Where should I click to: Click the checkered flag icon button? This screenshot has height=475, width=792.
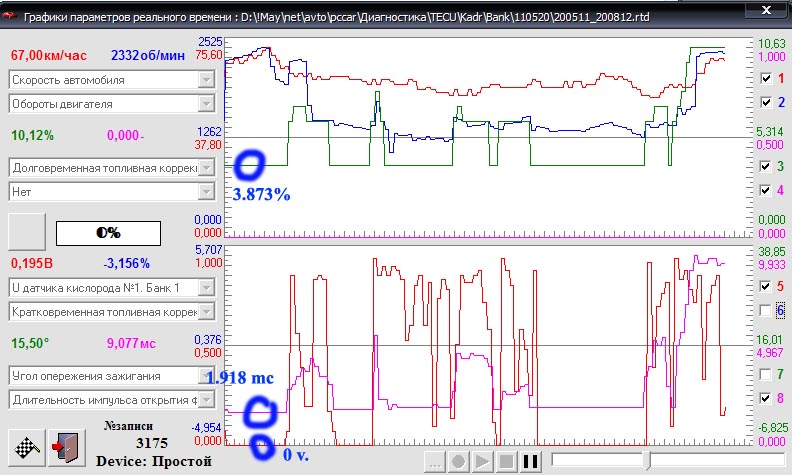coord(25,447)
